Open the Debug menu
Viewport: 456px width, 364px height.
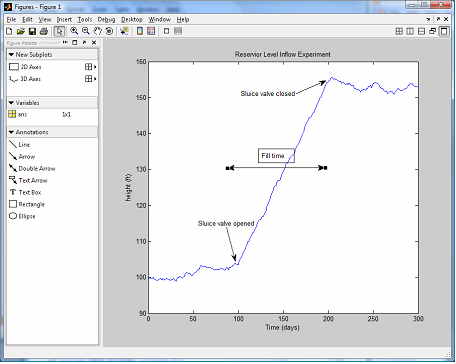tap(106, 20)
